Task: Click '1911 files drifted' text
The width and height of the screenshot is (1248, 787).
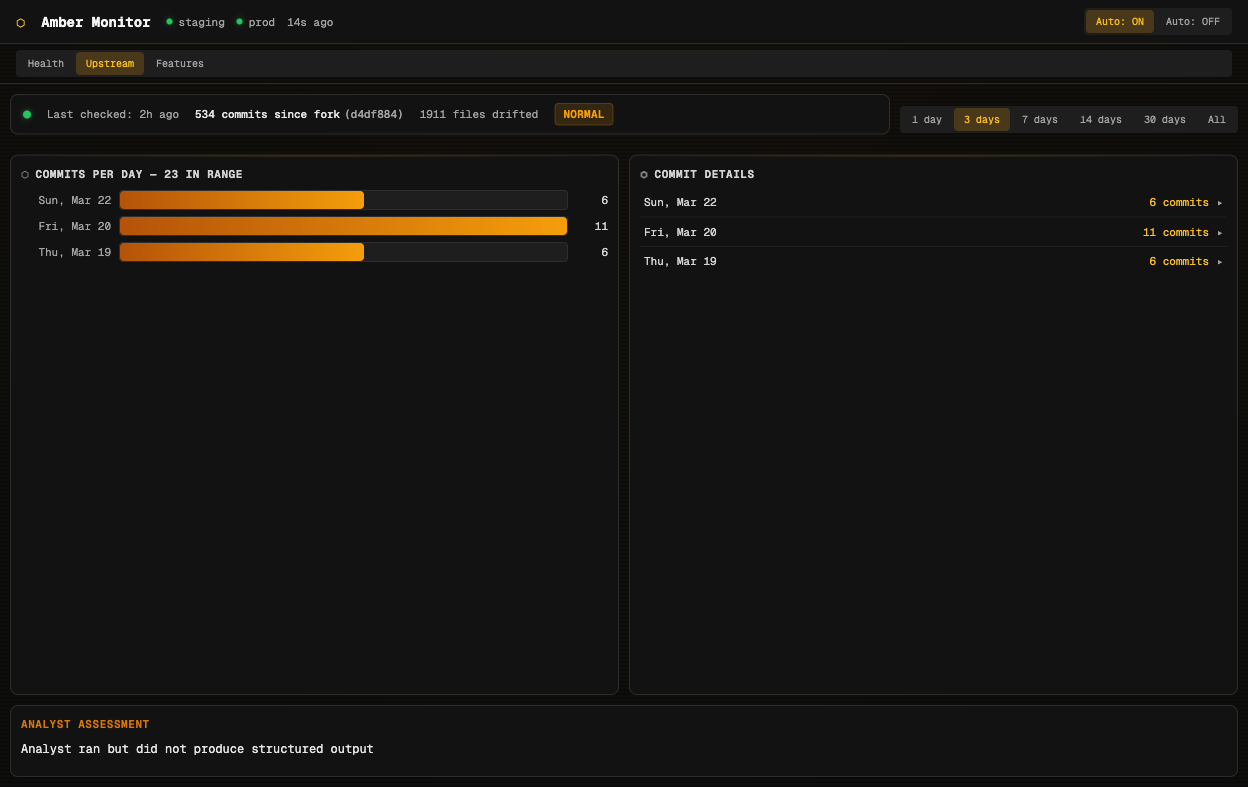Action: point(479,114)
